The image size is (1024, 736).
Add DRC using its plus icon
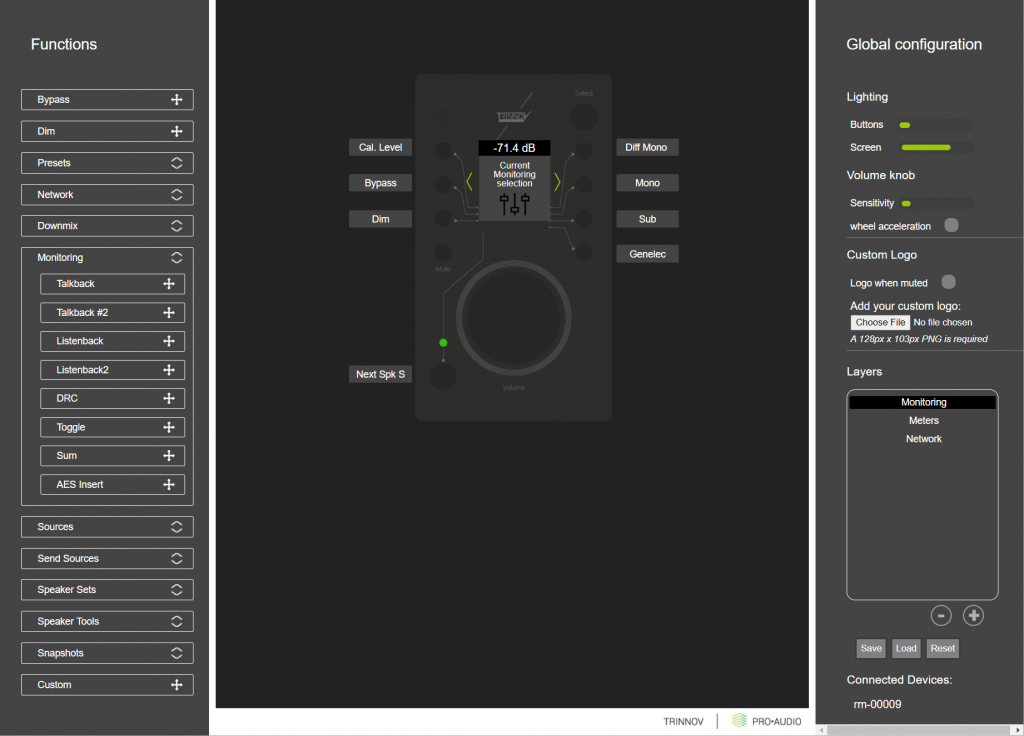coord(168,398)
